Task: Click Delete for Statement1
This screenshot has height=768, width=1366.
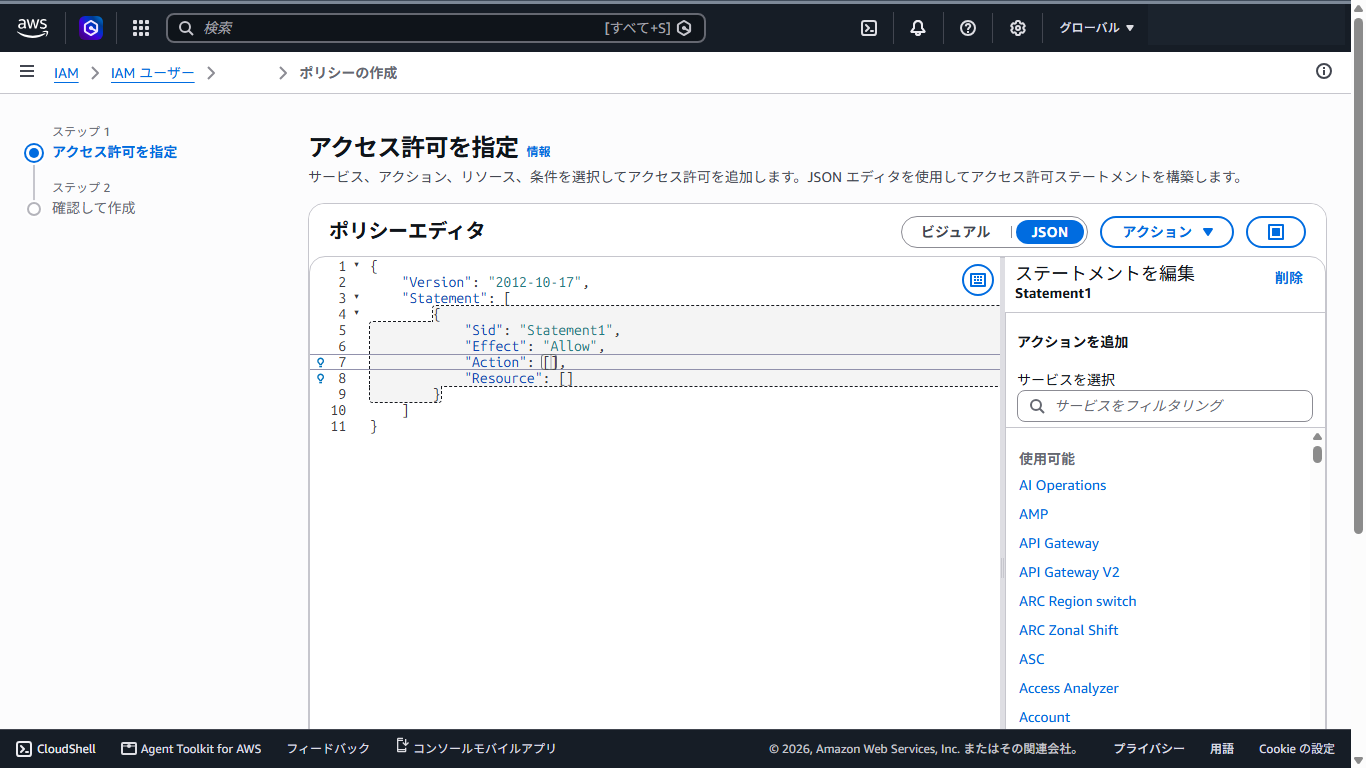Action: [1289, 278]
